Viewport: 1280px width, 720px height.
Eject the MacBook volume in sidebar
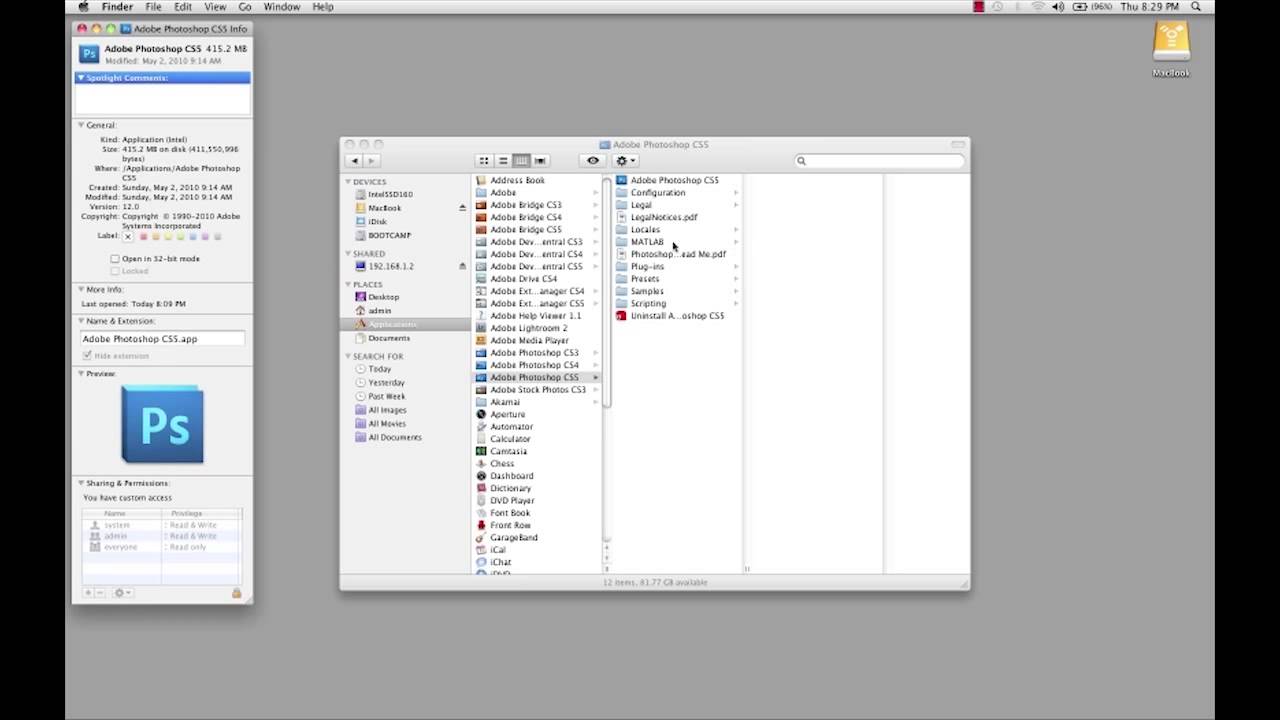pos(462,208)
